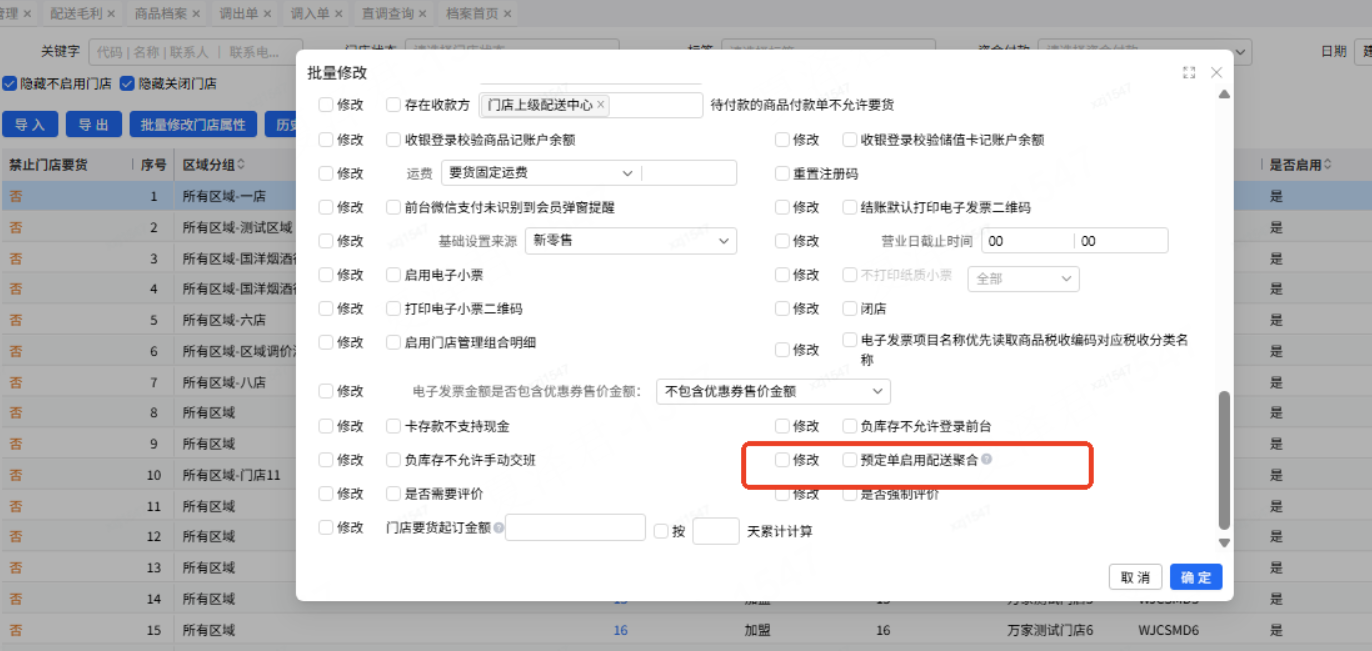
Task: Close the 商品档案 tab with its x
Action: tap(195, 14)
